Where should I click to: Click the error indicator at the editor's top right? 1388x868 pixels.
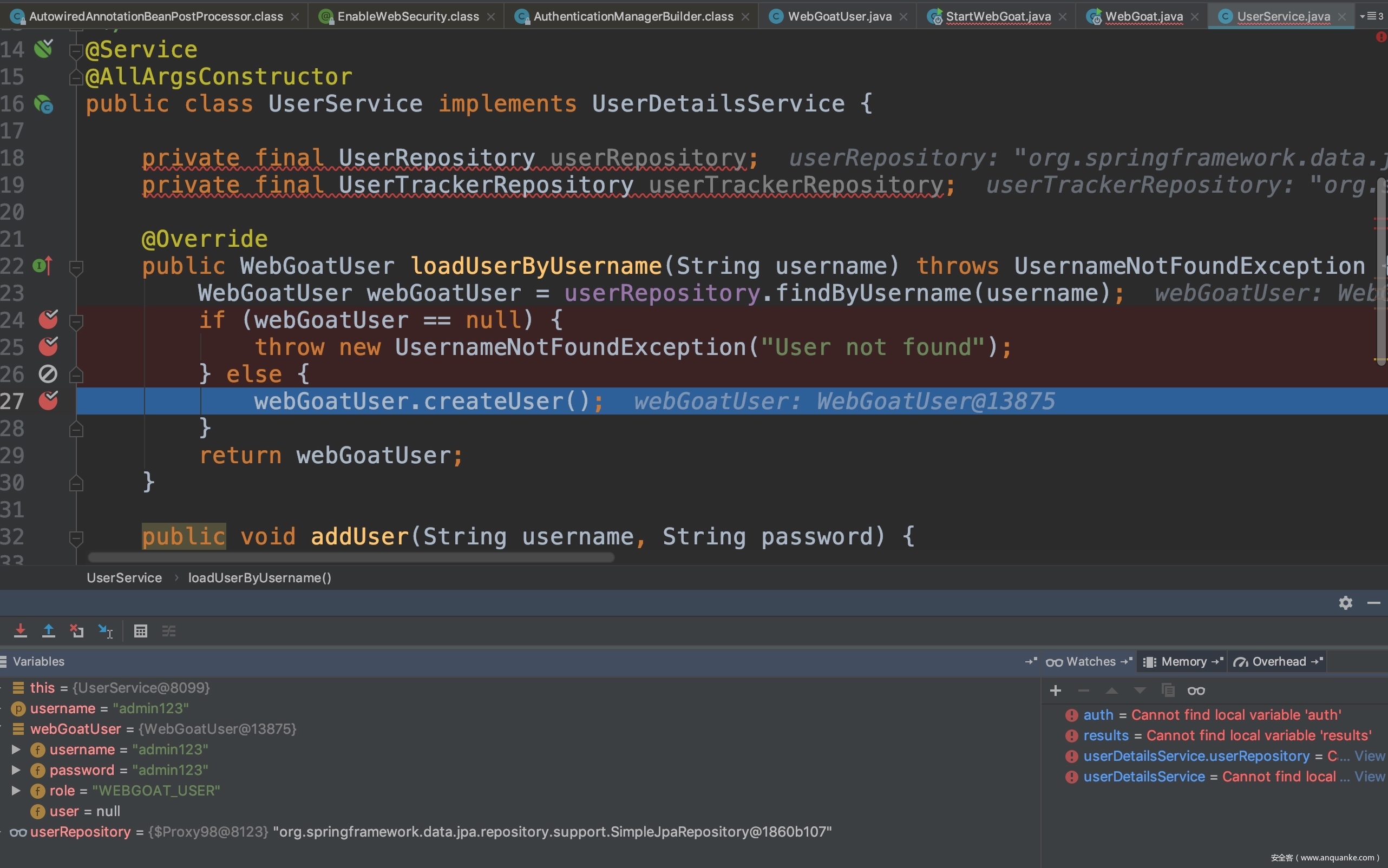click(1380, 37)
